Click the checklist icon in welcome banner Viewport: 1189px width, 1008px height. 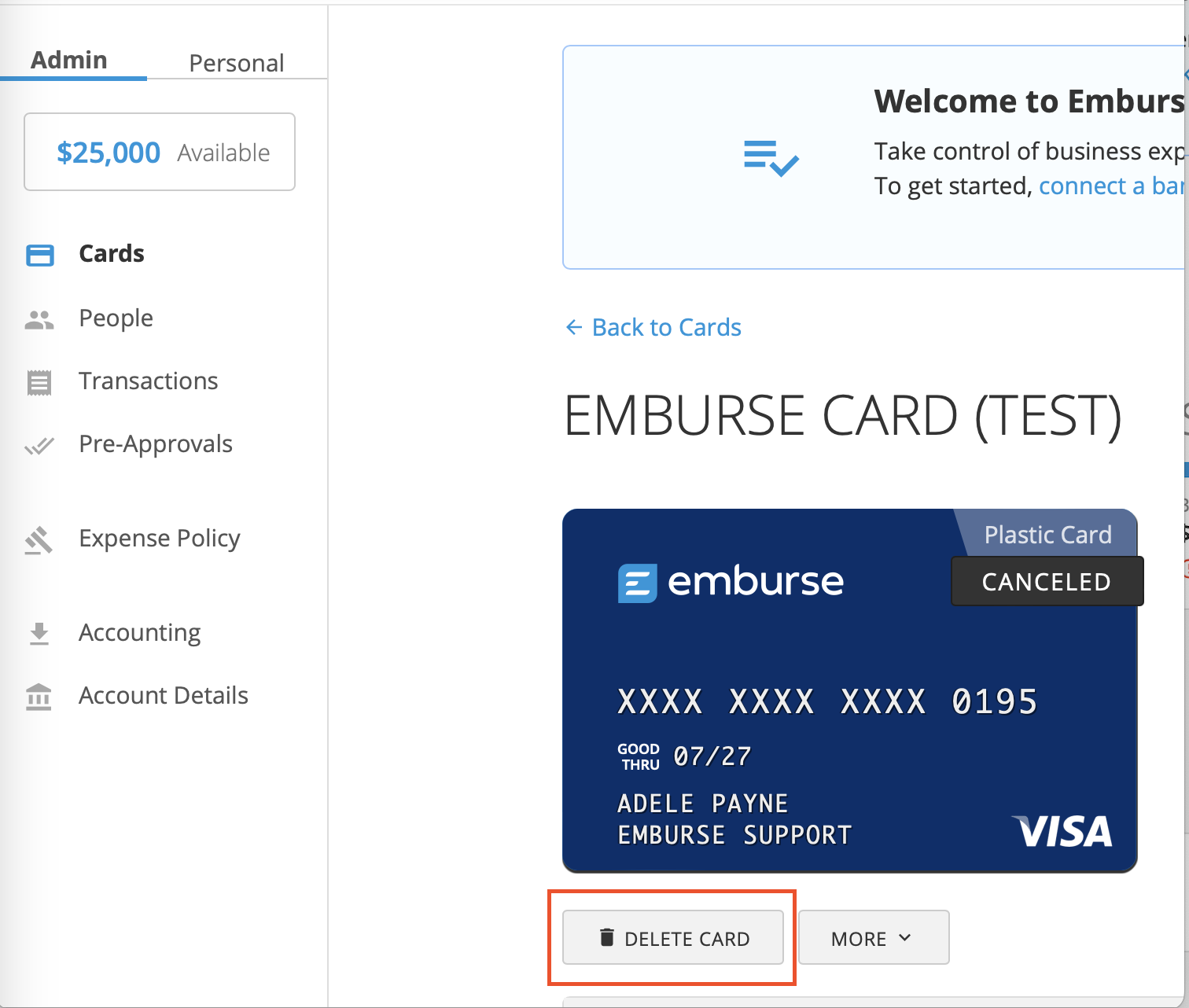click(x=771, y=157)
